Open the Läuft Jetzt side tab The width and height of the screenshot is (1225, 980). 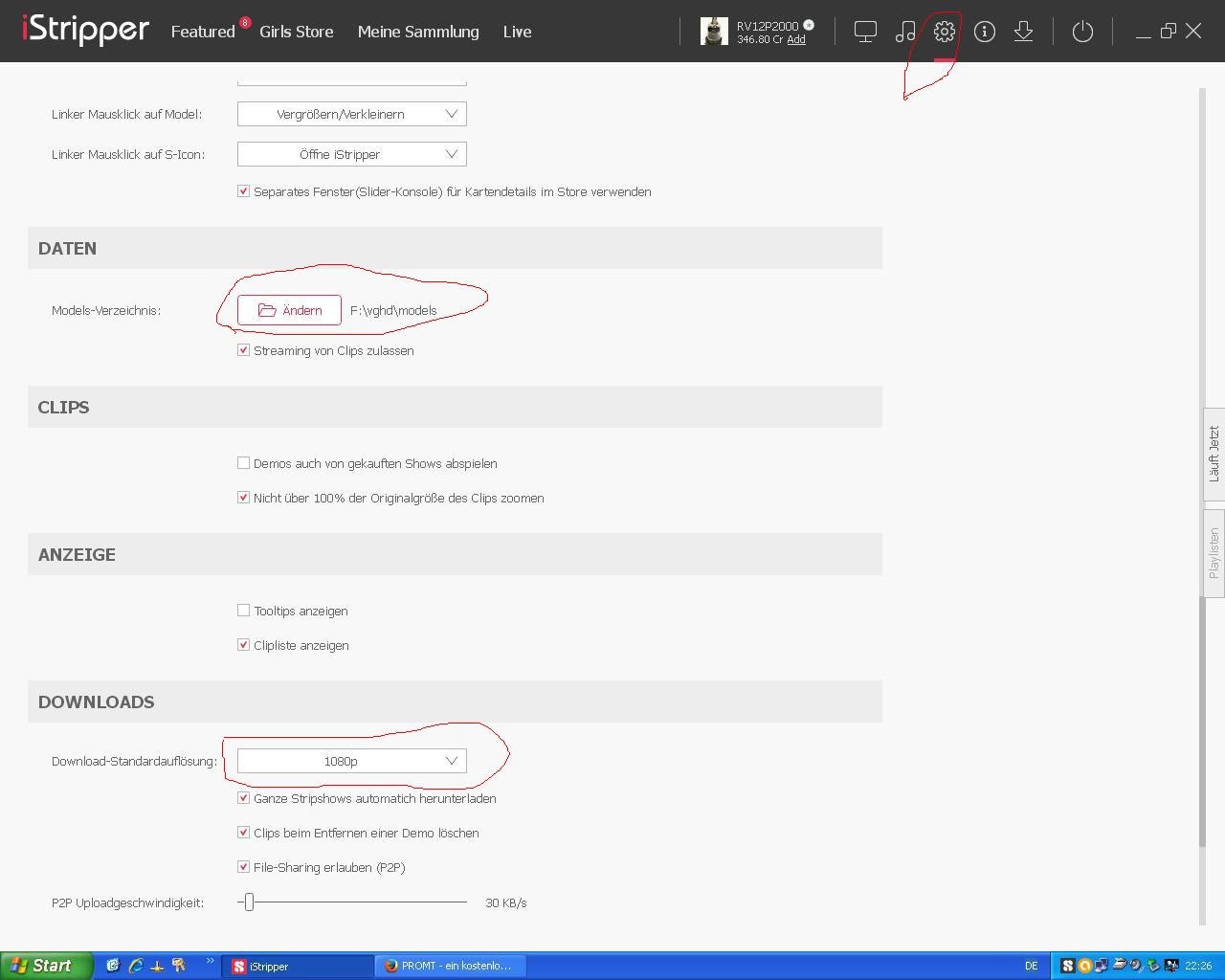point(1214,454)
